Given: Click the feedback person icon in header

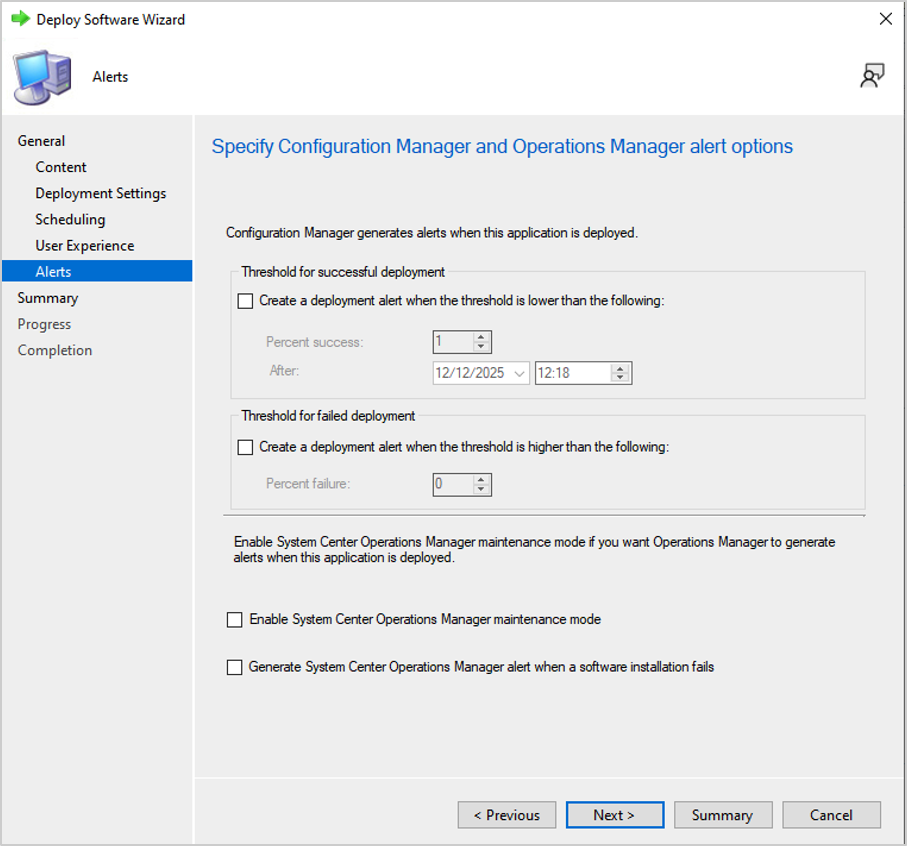Looking at the screenshot, I should 872,76.
